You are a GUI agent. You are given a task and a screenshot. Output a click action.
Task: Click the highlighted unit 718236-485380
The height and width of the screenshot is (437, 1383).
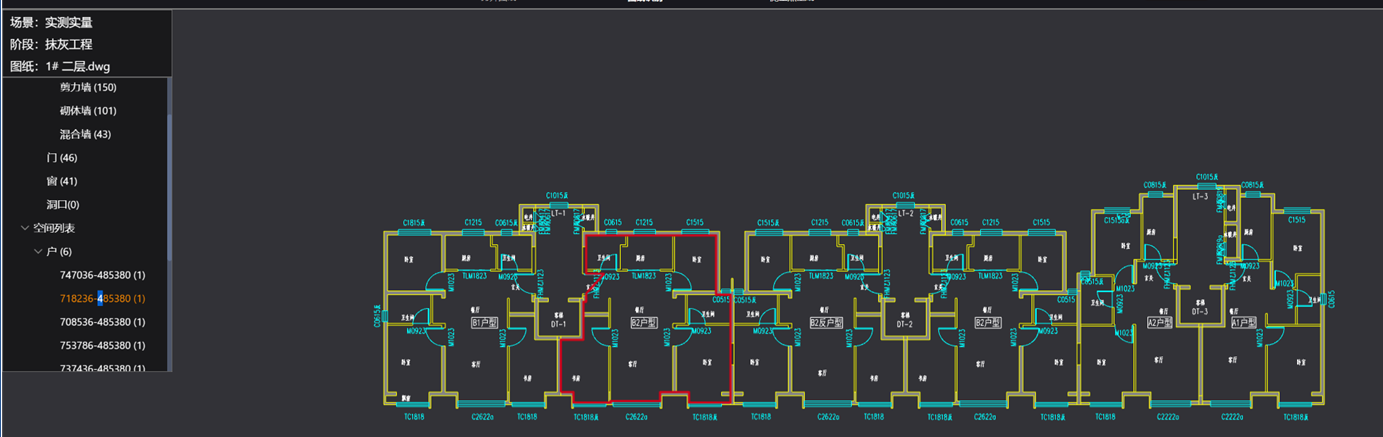pyautogui.click(x=102, y=299)
